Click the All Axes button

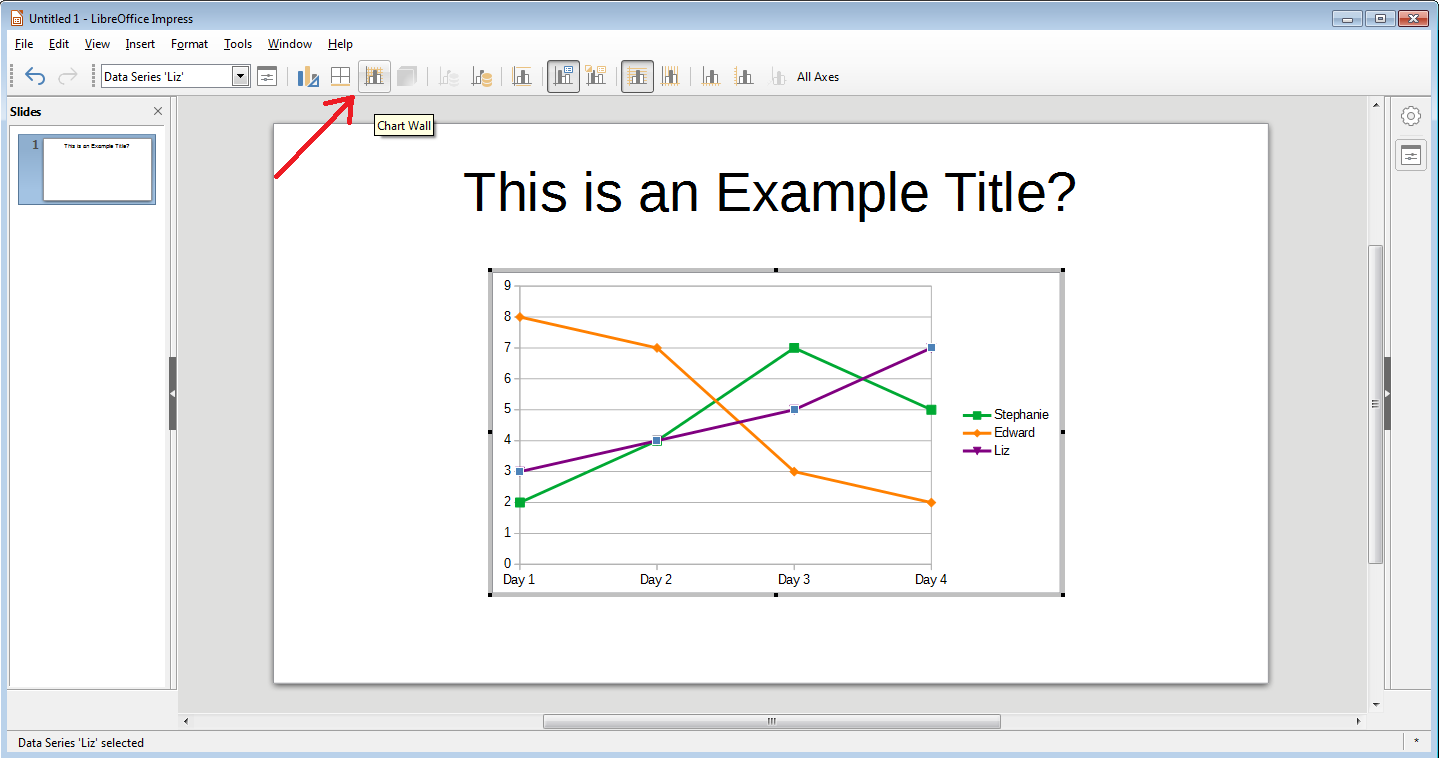coord(818,76)
